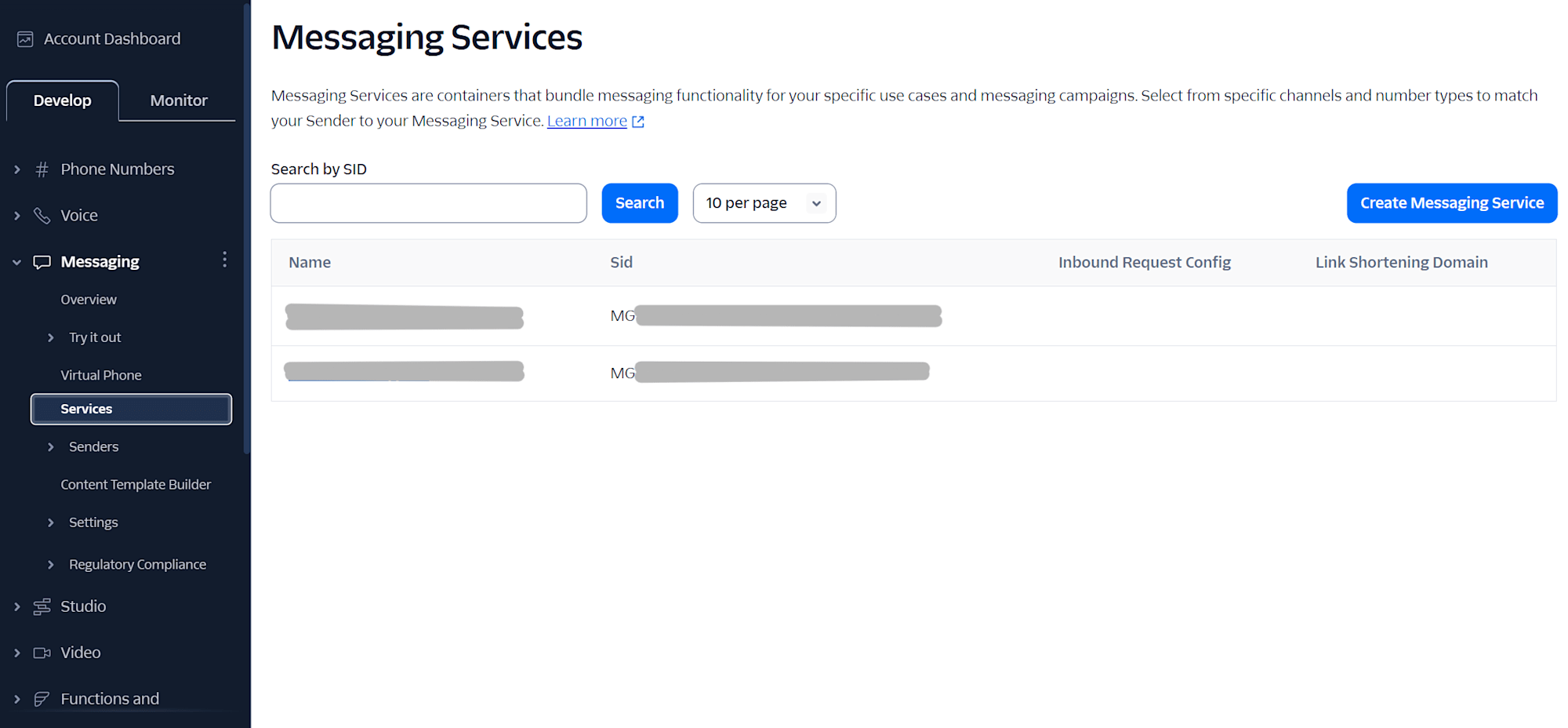Focus the Search by SID input field
Image resolution: width=1568 pixels, height=728 pixels.
coord(429,203)
